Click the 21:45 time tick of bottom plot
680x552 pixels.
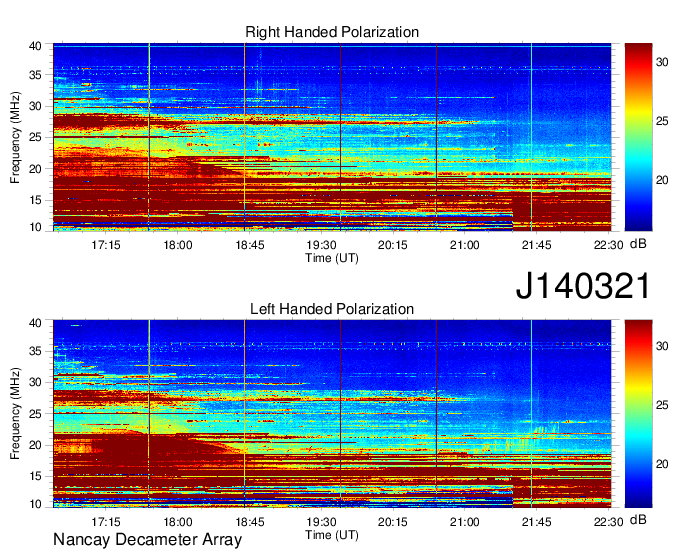tap(536, 522)
